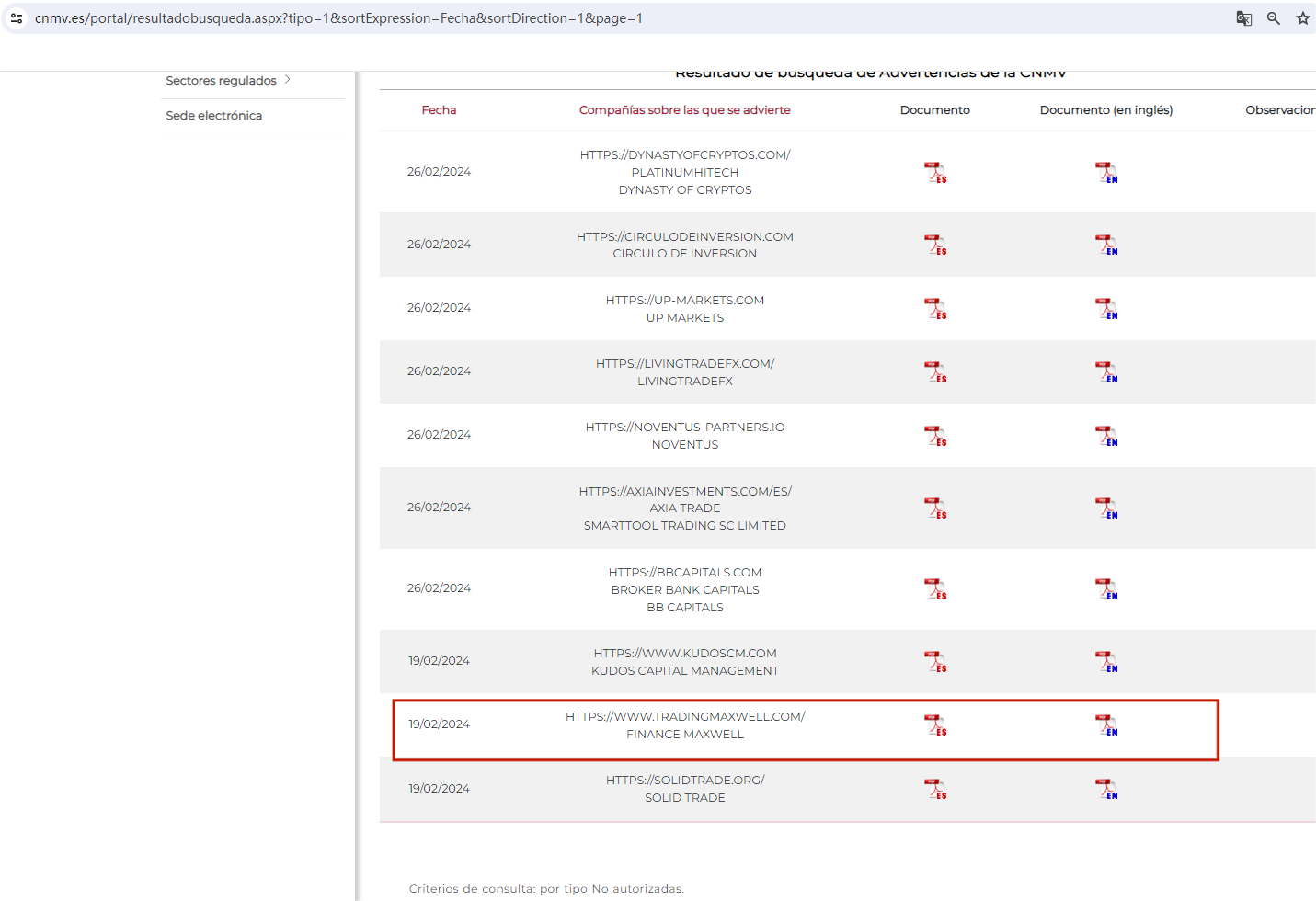The width and height of the screenshot is (1316, 901).
Task: Expand the Sectores regulados menu
Action: click(x=228, y=81)
